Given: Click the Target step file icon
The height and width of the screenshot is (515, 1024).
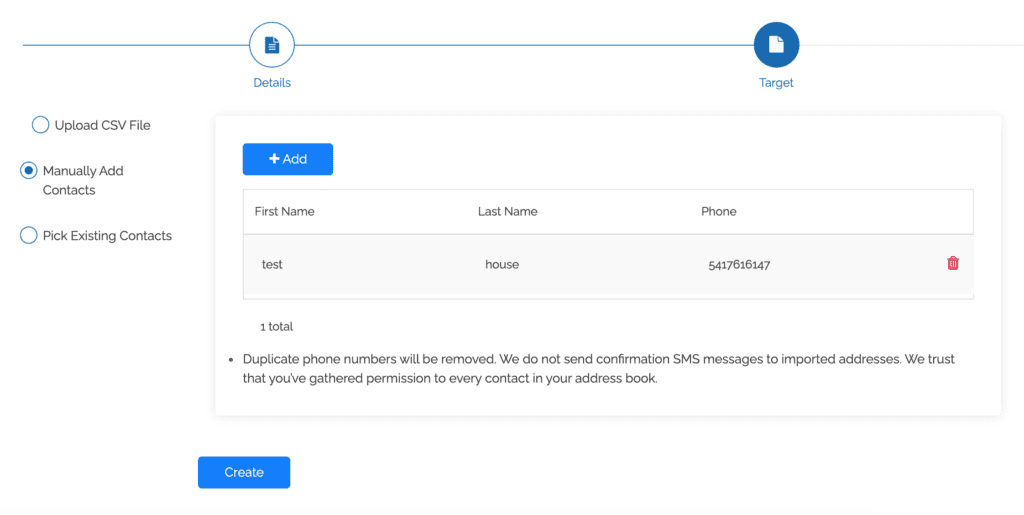Looking at the screenshot, I should click(x=776, y=45).
